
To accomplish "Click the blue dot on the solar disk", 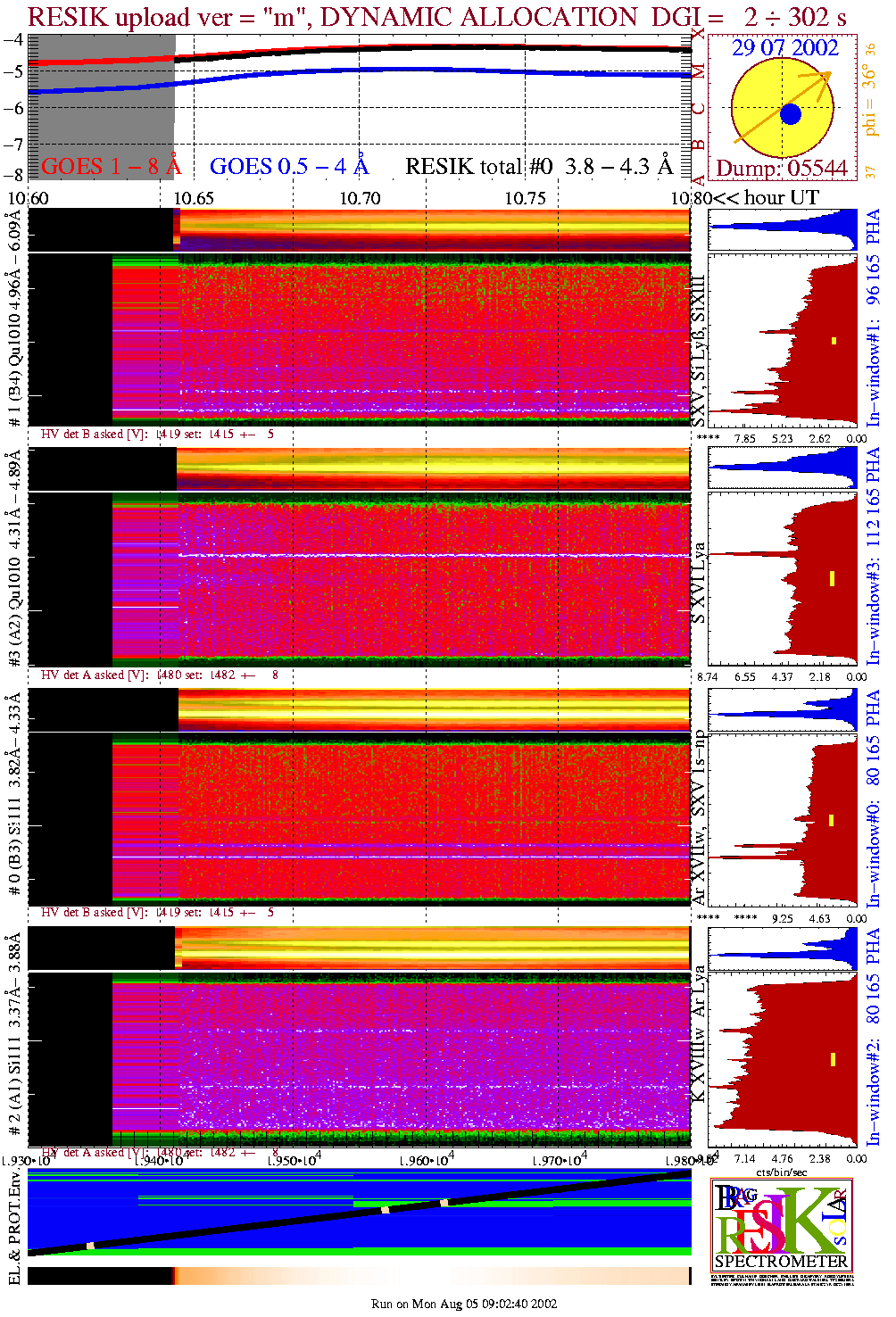I will pos(790,114).
